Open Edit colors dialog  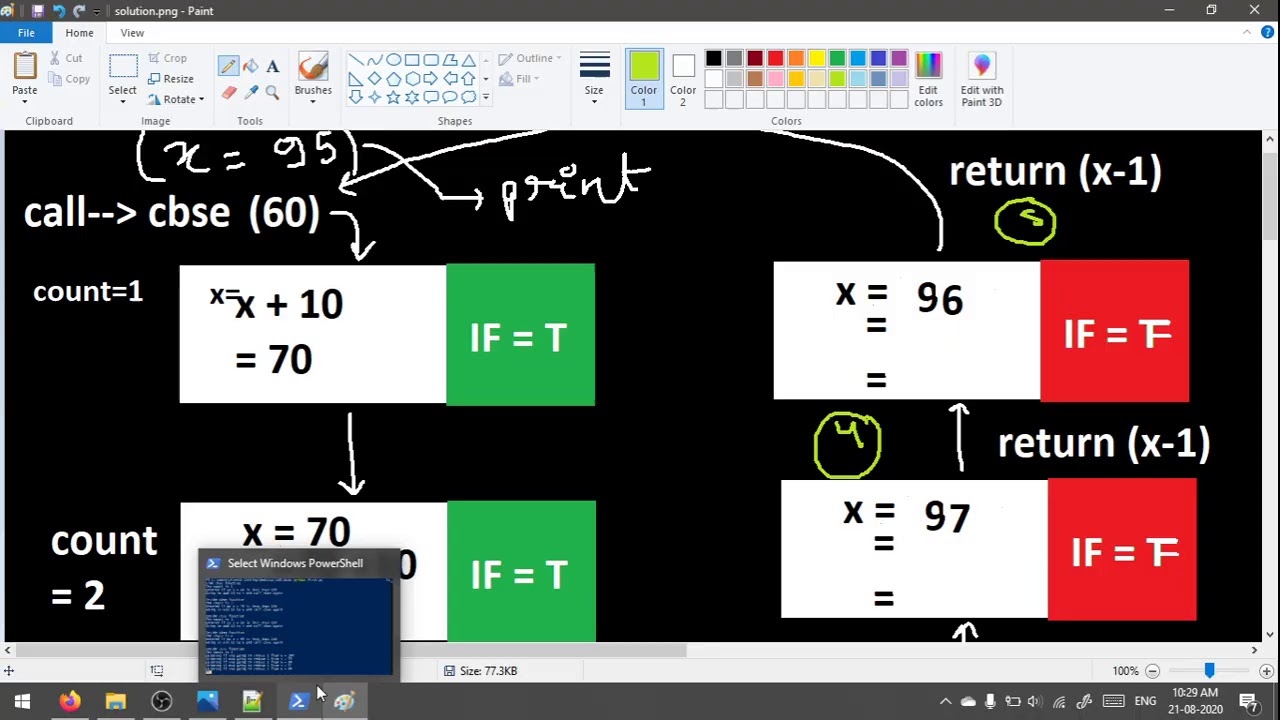[x=928, y=80]
